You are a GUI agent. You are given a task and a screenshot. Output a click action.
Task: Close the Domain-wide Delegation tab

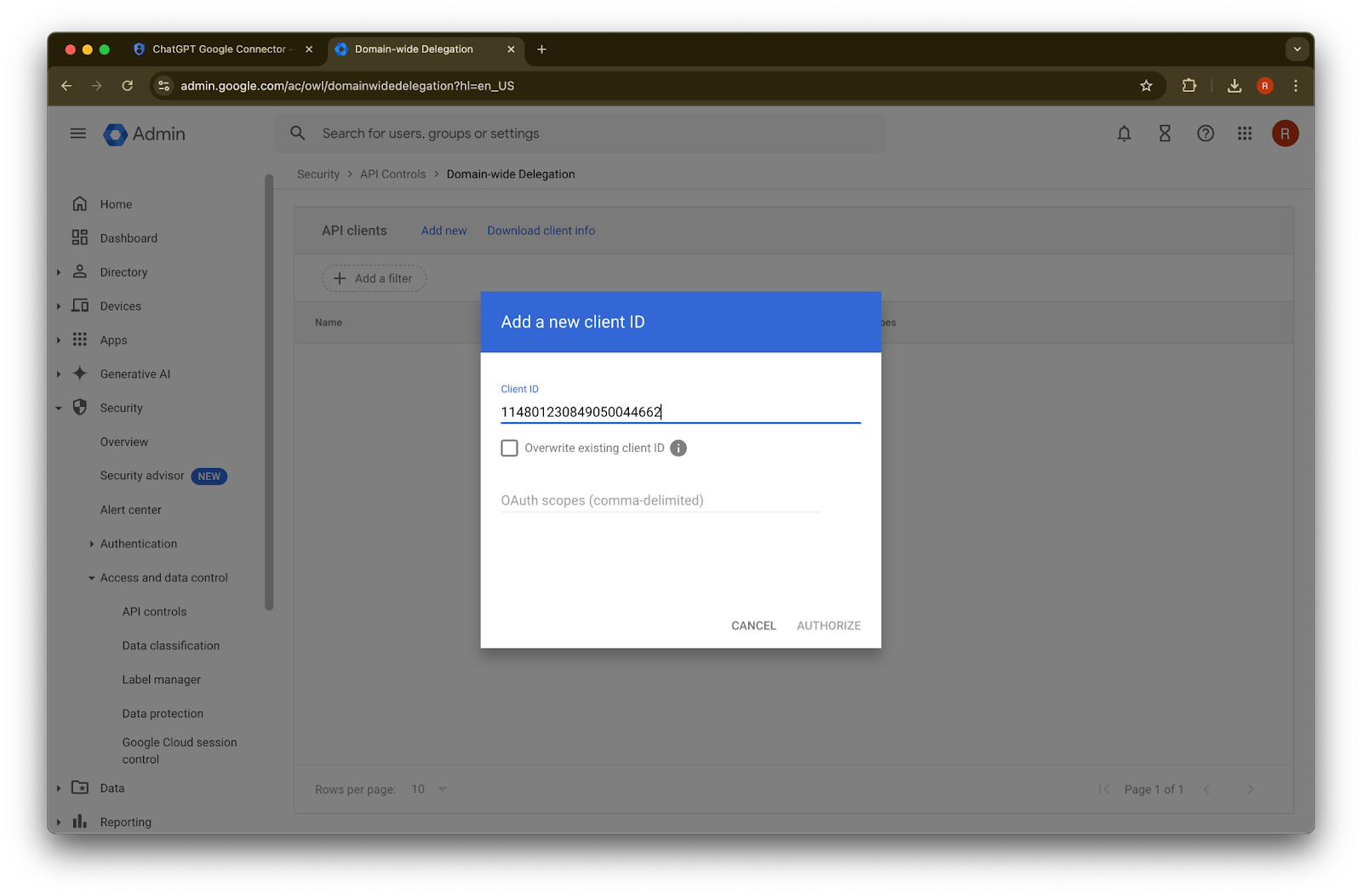(x=511, y=49)
